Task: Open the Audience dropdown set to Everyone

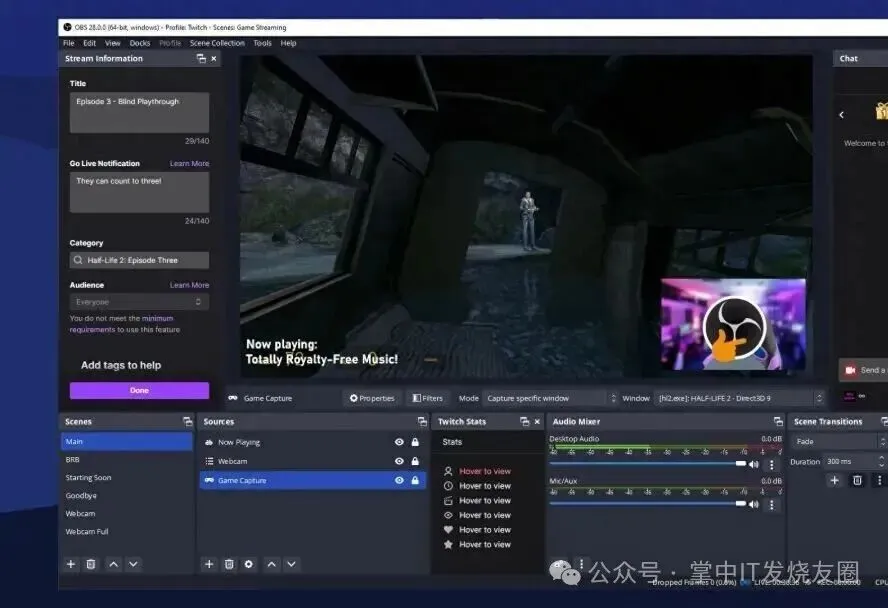Action: pos(139,302)
